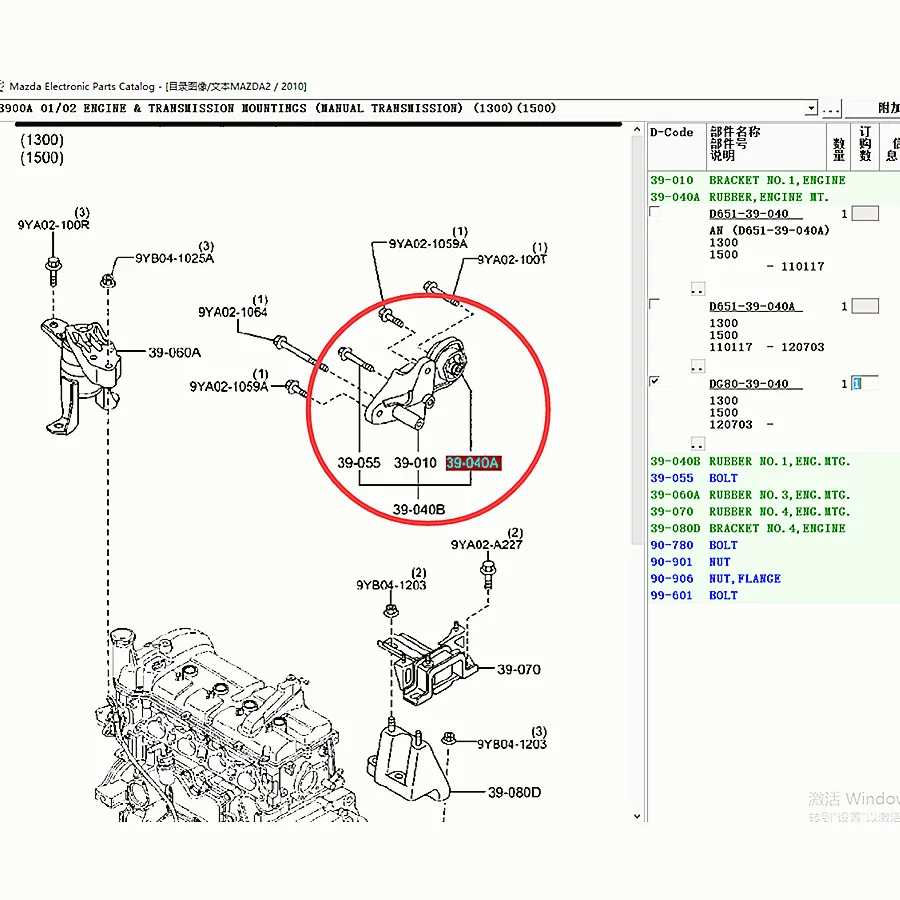Viewport: 900px width, 900px height.
Task: Click the "AN (D651-39-040A)" note text
Action: coord(770,231)
